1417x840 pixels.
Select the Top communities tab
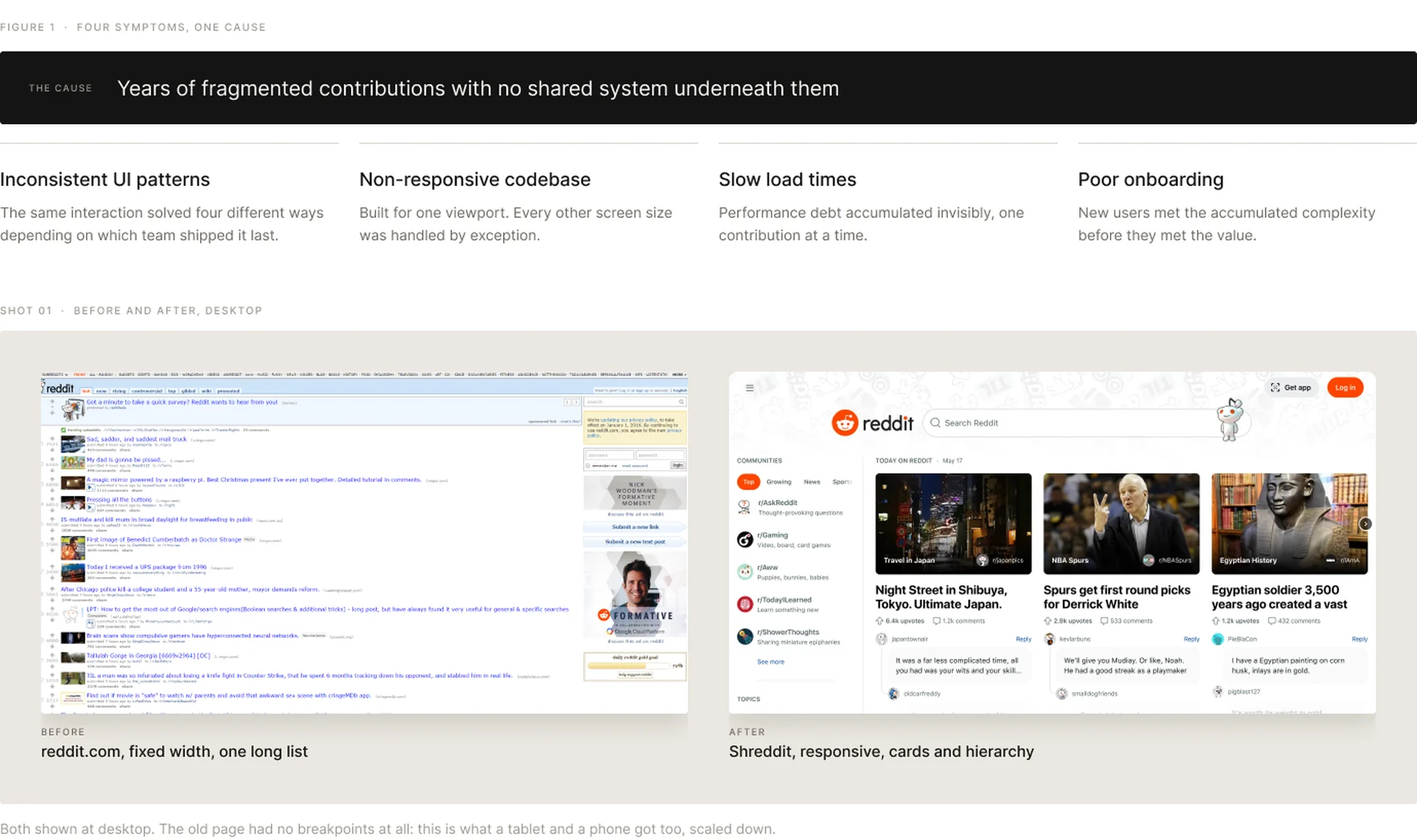coord(749,482)
